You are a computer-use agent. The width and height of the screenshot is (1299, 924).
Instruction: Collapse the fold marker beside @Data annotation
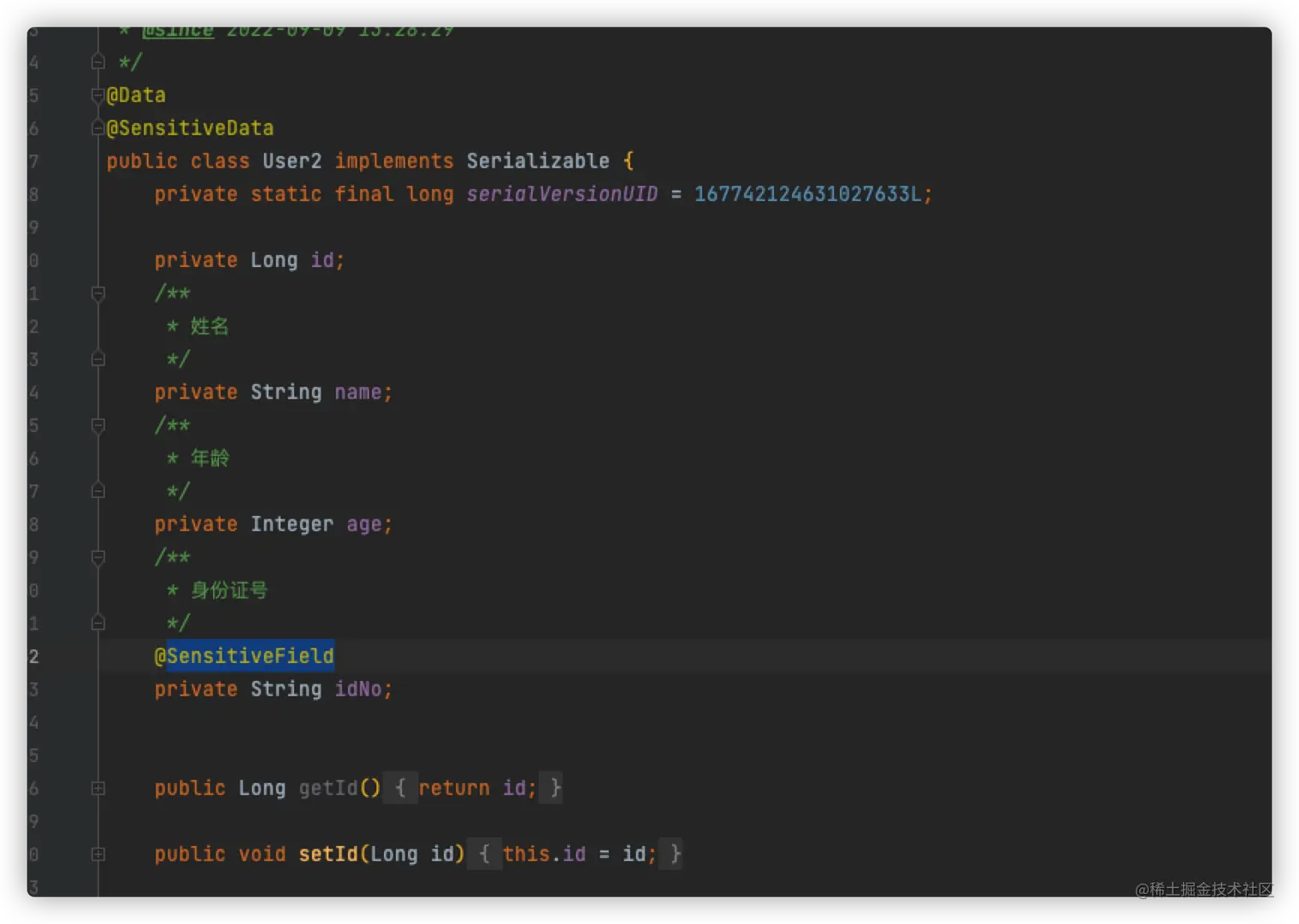[x=98, y=95]
